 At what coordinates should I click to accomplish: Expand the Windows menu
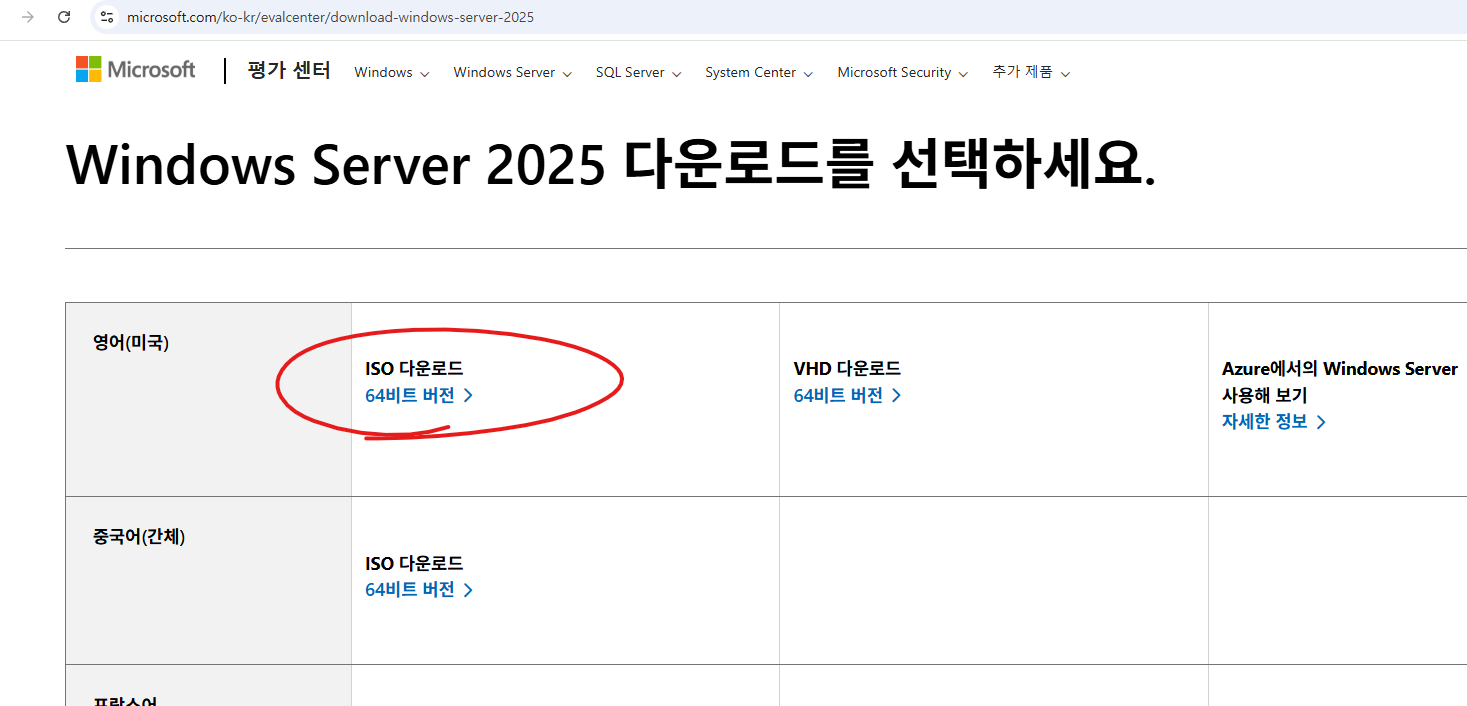click(x=392, y=72)
